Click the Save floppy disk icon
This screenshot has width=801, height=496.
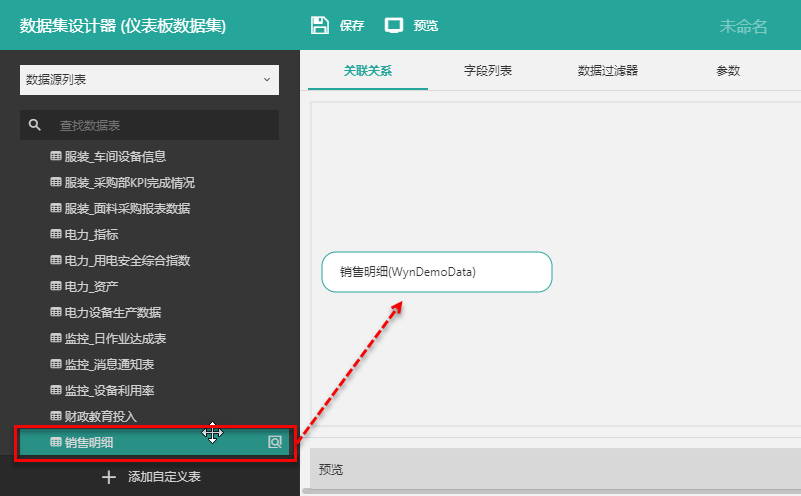pyautogui.click(x=320, y=25)
